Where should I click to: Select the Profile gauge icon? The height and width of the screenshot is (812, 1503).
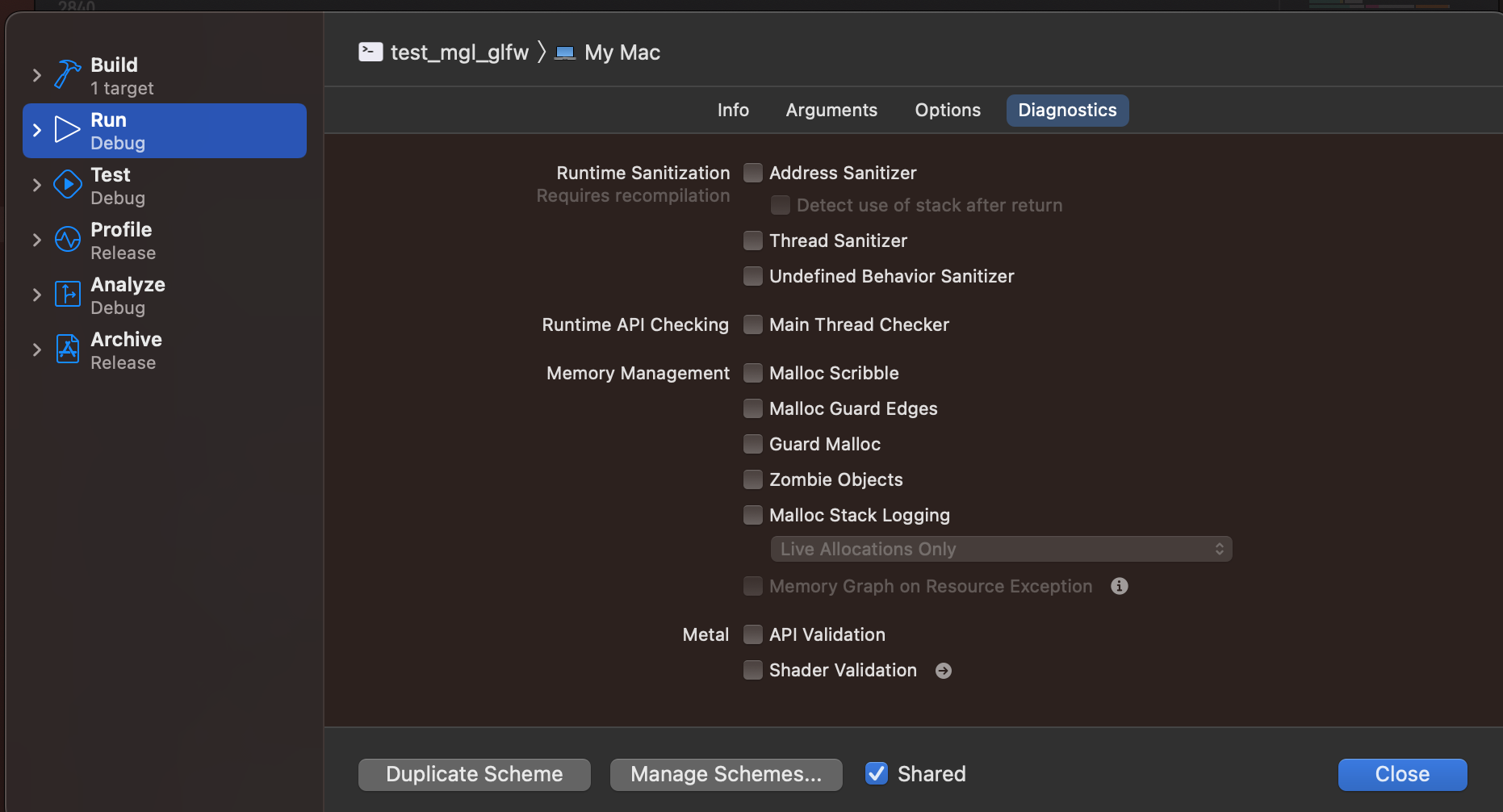click(66, 239)
